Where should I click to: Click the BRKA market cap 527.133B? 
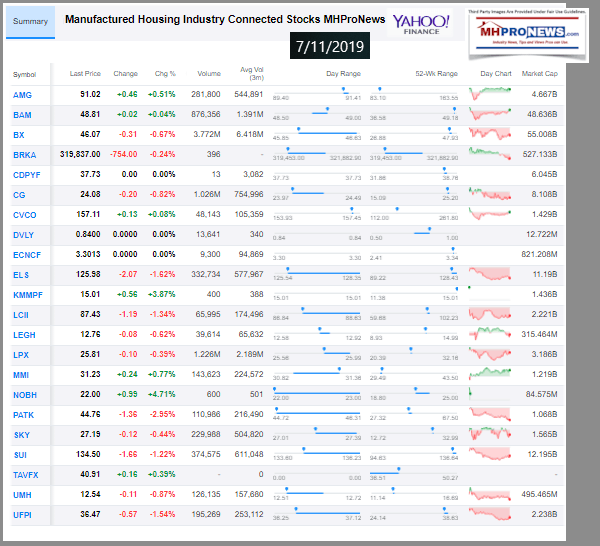tap(540, 154)
